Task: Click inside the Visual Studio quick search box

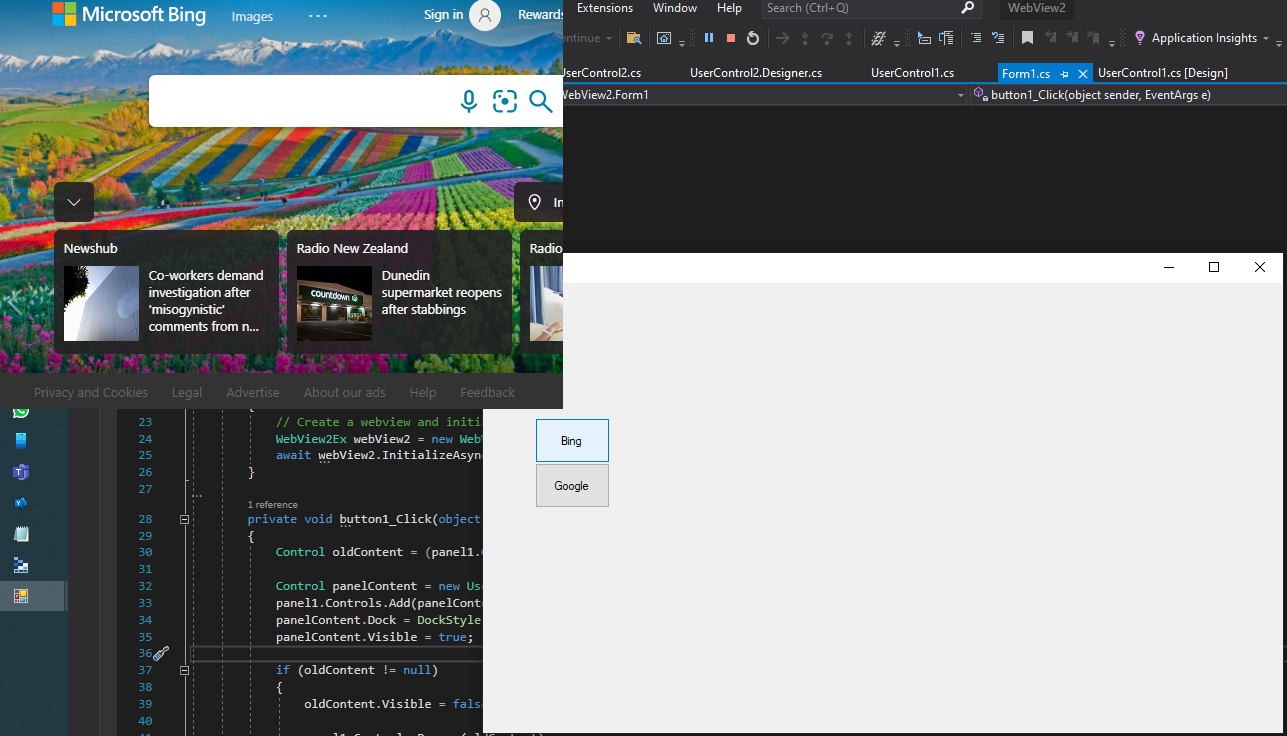Action: tap(860, 8)
